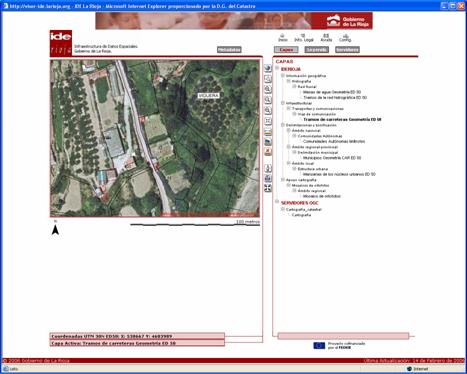This screenshot has width=467, height=374.
Task: Click the FEDER European flag logo
Action: (x=319, y=346)
